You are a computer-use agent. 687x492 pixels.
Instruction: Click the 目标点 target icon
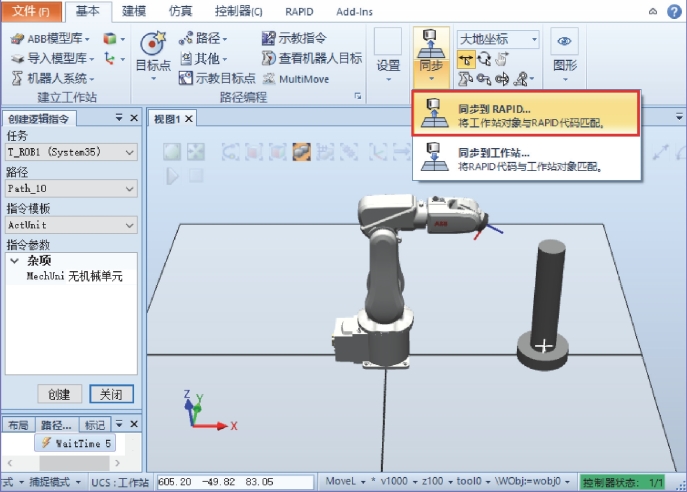point(152,44)
